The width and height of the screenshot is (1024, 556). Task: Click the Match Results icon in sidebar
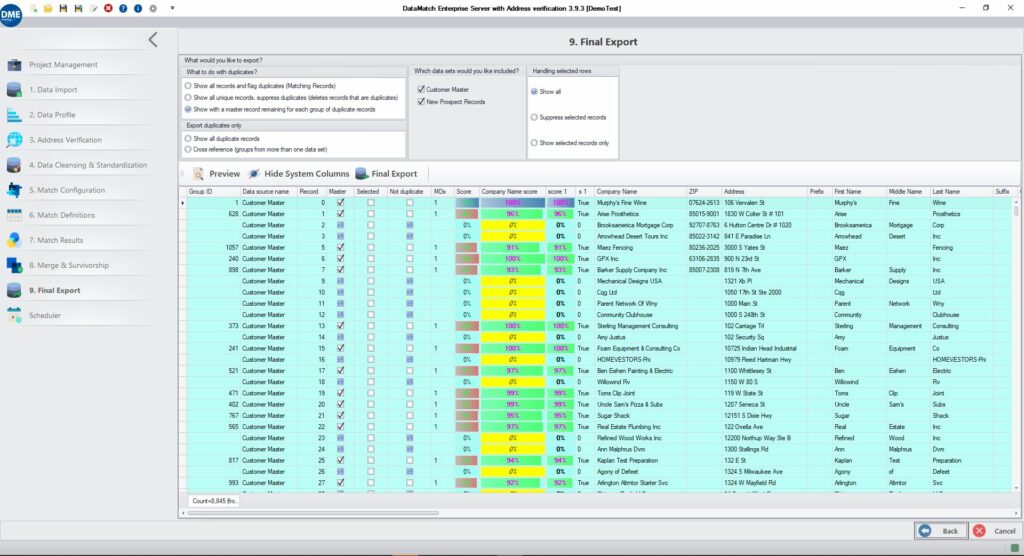[x=14, y=240]
